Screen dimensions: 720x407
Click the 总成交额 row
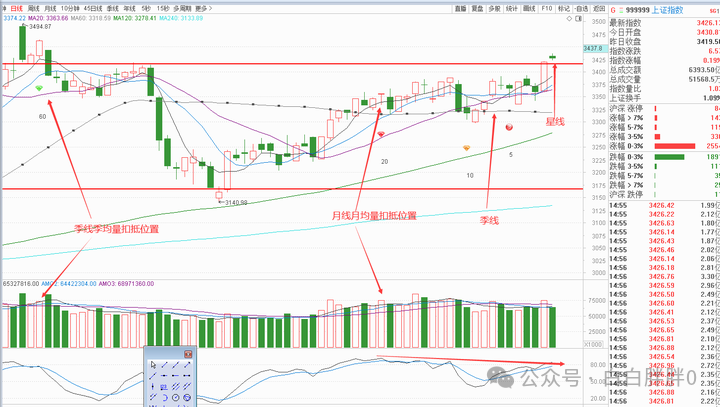coord(664,70)
